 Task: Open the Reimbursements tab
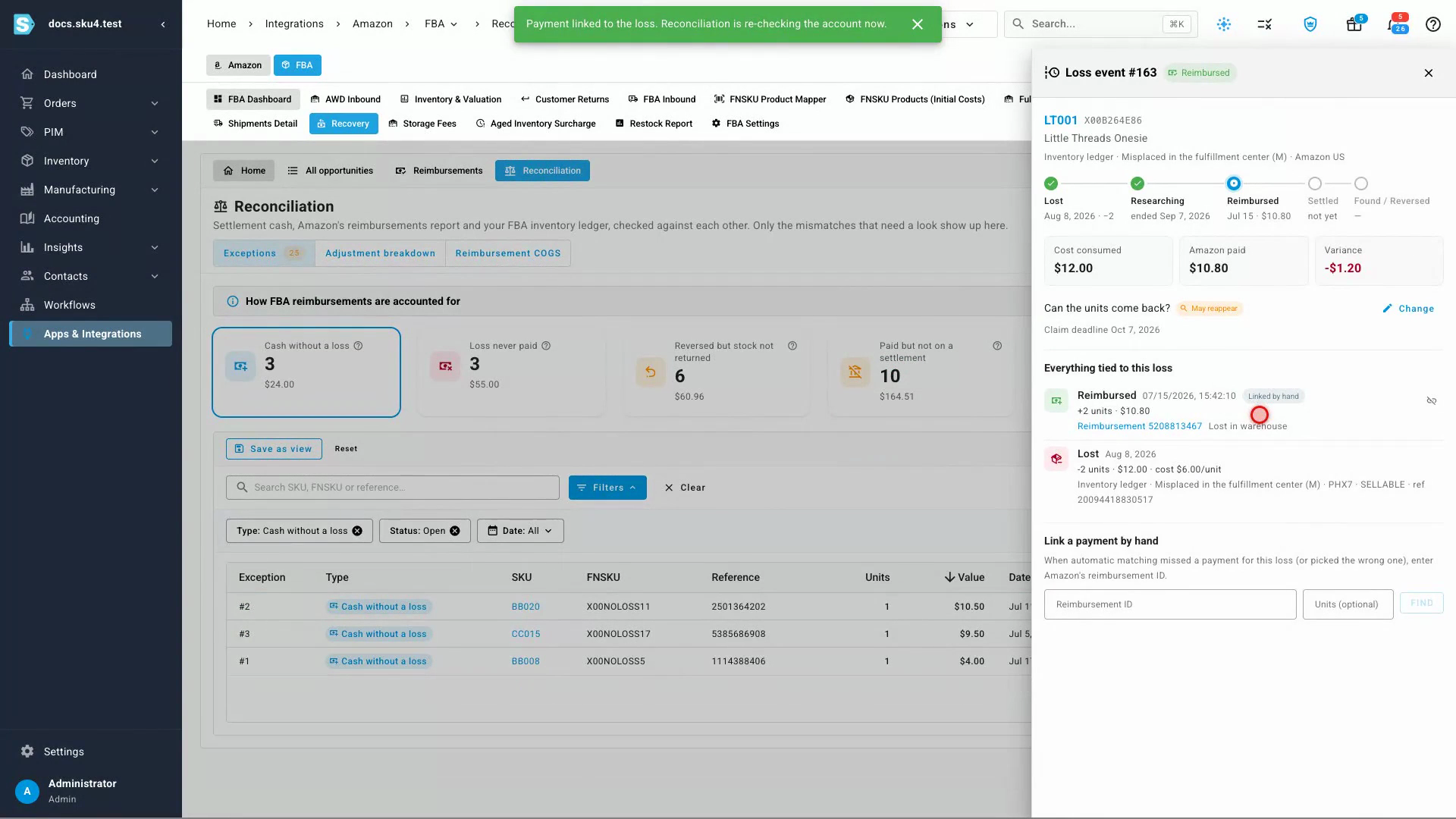(x=439, y=171)
